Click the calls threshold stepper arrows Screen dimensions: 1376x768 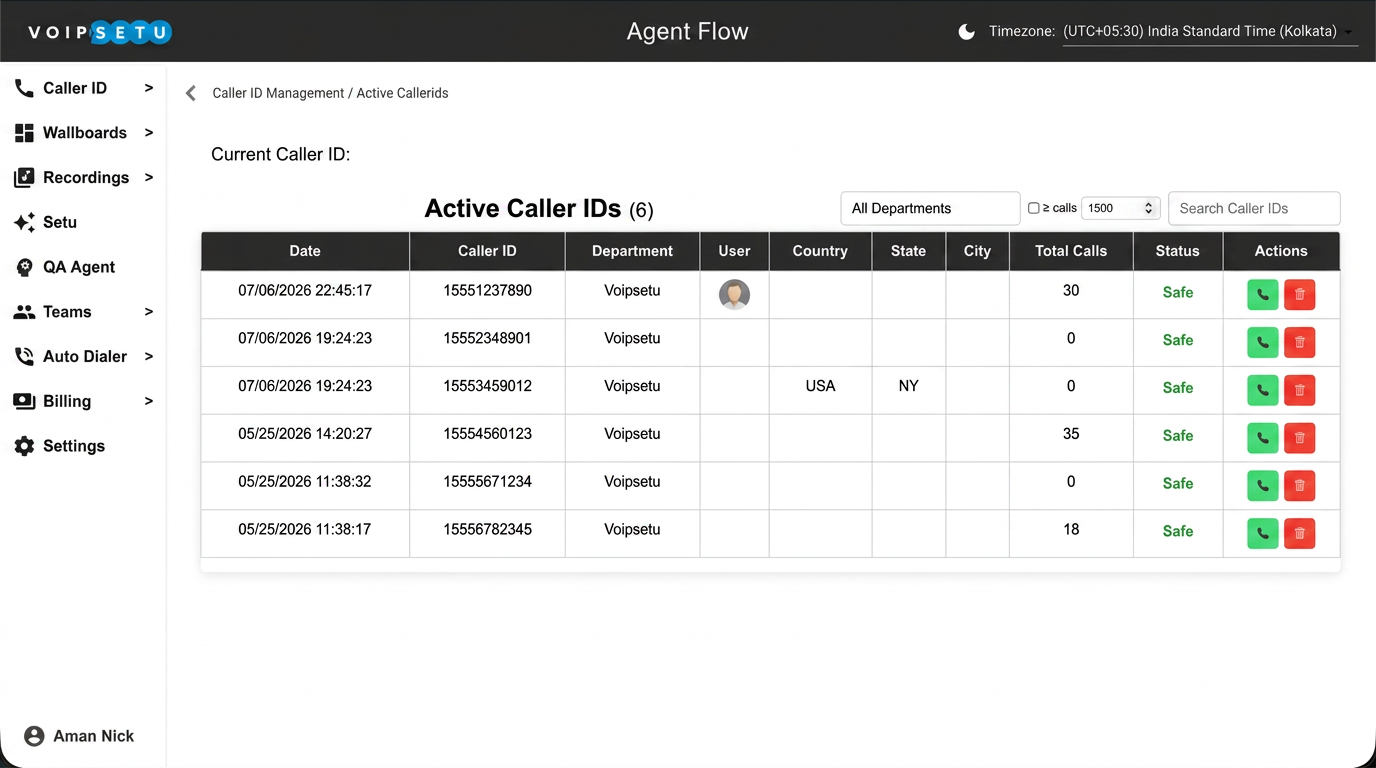[x=1149, y=208]
